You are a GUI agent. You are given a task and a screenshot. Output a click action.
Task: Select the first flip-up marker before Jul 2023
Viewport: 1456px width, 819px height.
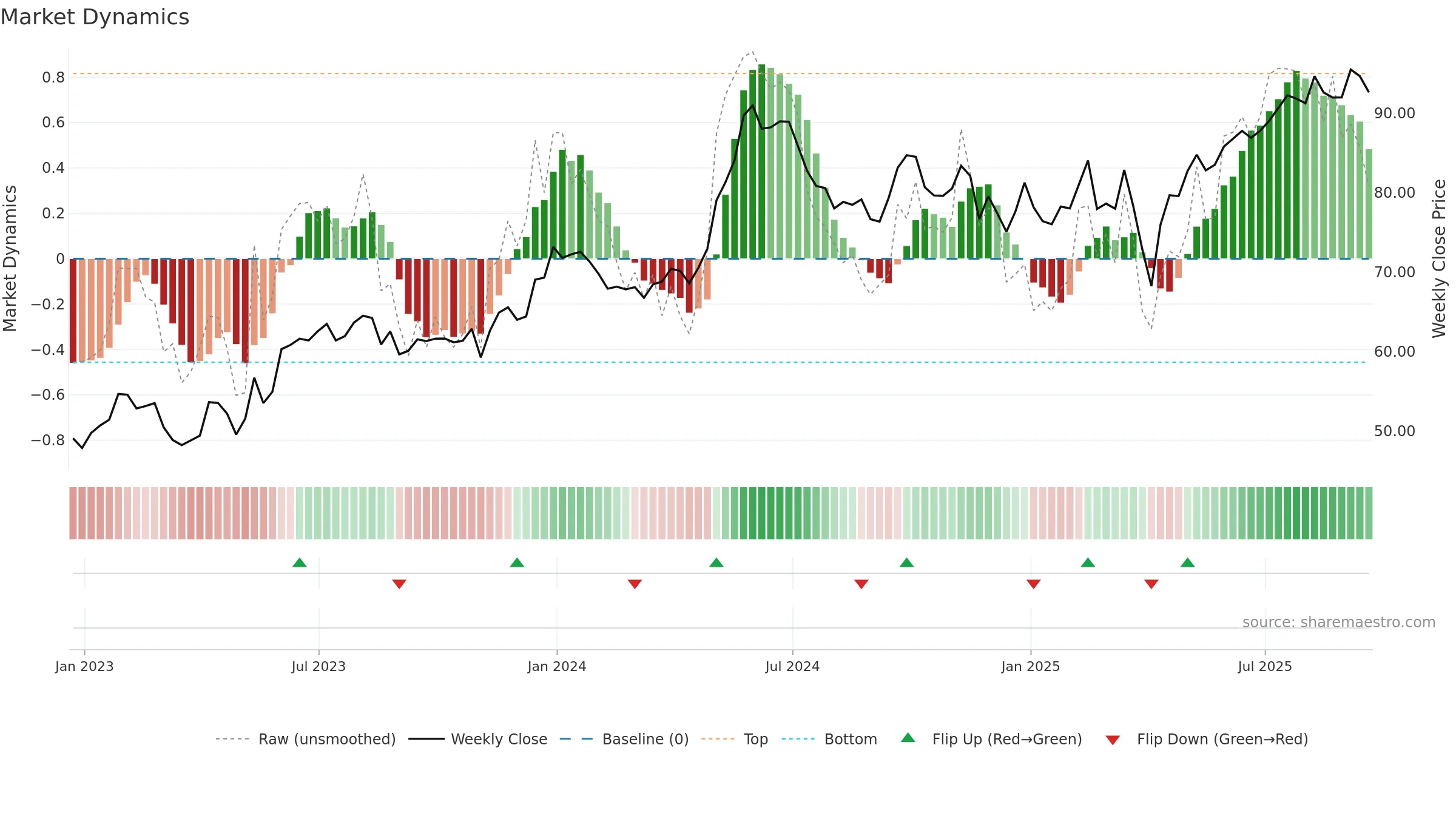(x=300, y=562)
